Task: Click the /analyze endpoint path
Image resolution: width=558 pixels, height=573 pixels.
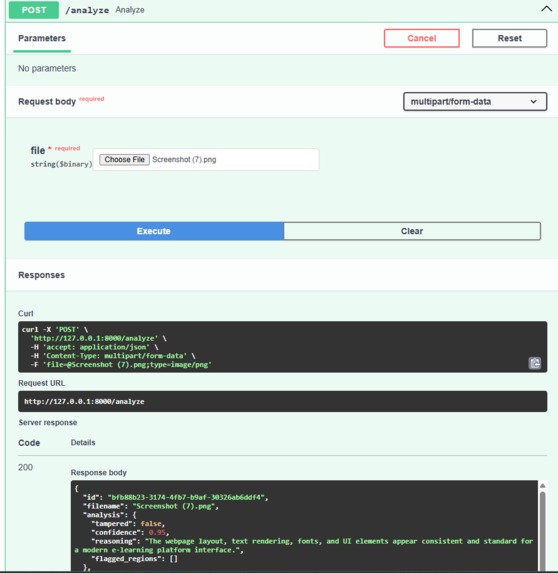Action: (87, 10)
